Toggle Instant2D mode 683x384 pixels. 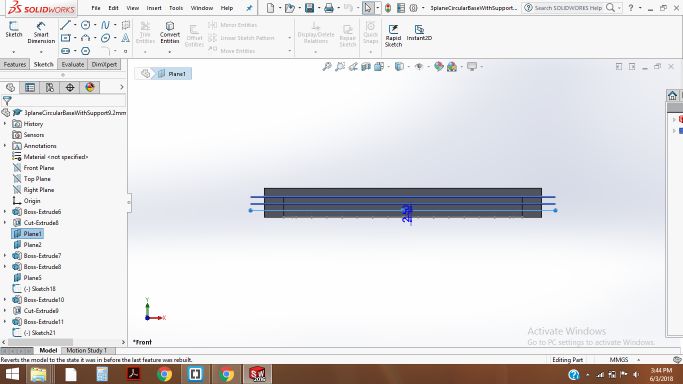(x=419, y=33)
